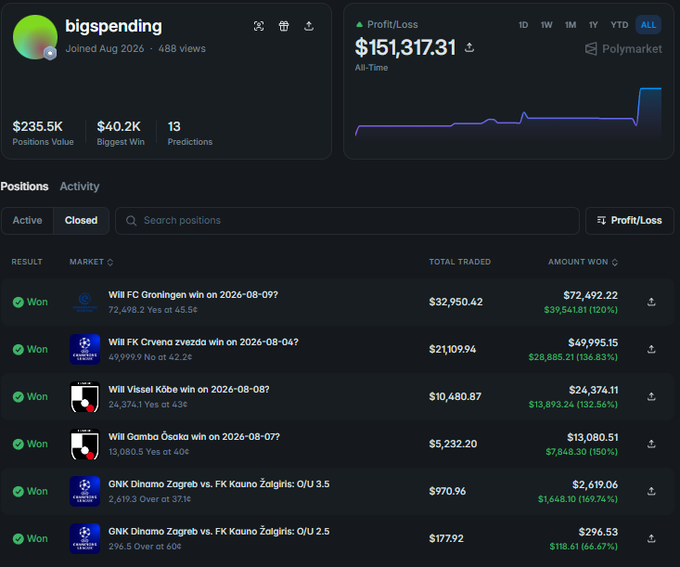This screenshot has height=567, width=680.
Task: Click the profit/loss line chart
Action: pyautogui.click(x=508, y=113)
